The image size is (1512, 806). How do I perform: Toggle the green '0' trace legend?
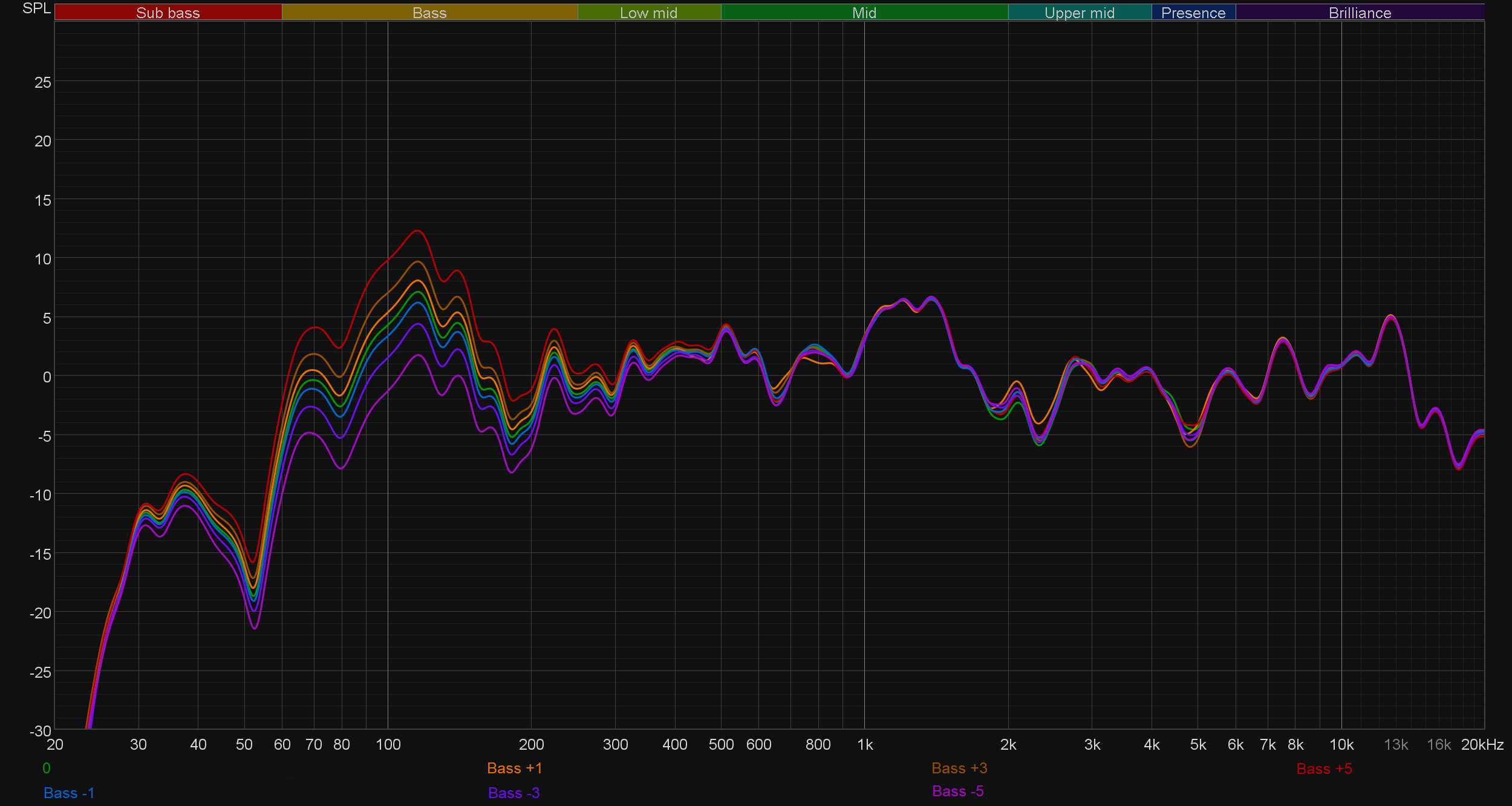coord(47,768)
